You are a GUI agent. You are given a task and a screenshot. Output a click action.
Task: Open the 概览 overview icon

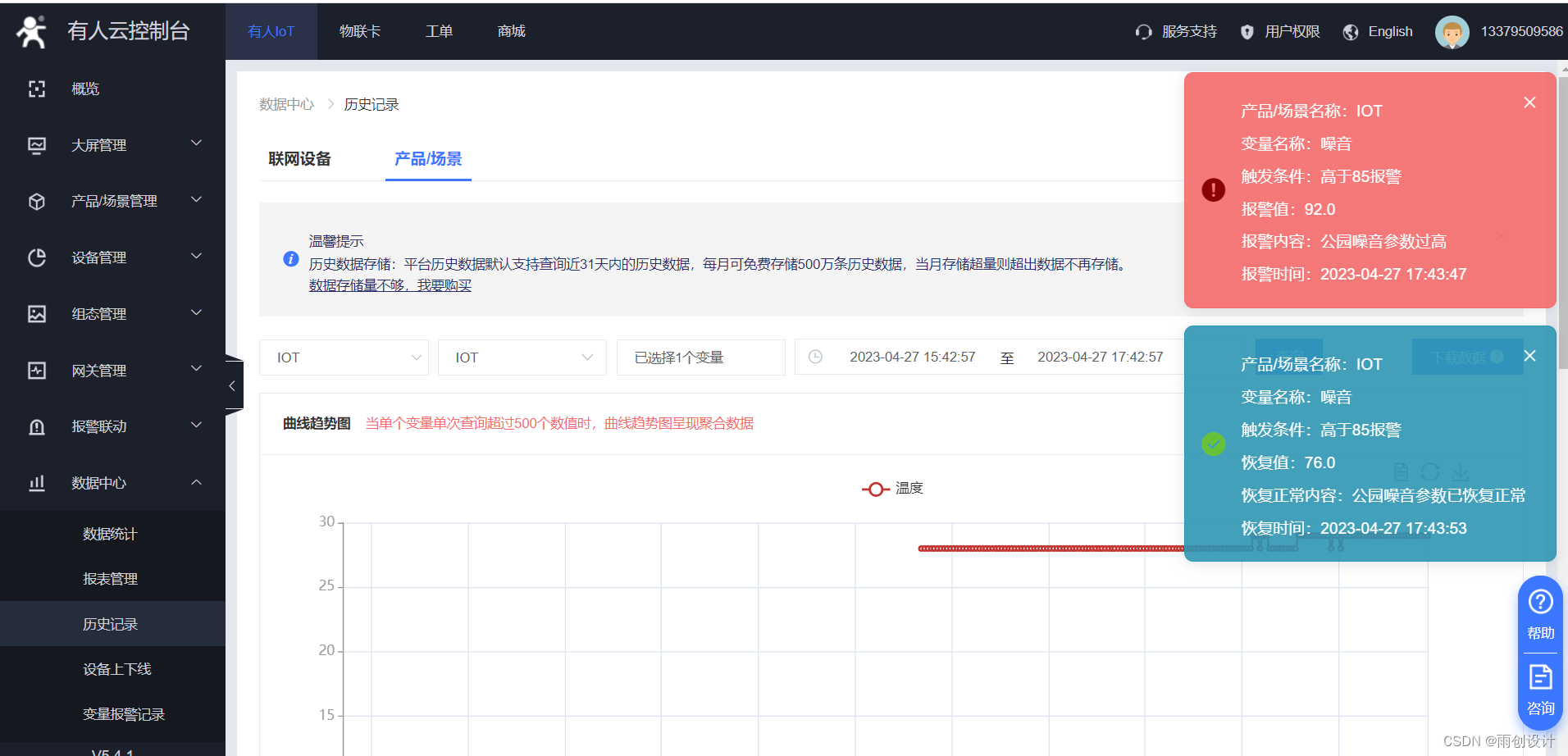click(37, 89)
